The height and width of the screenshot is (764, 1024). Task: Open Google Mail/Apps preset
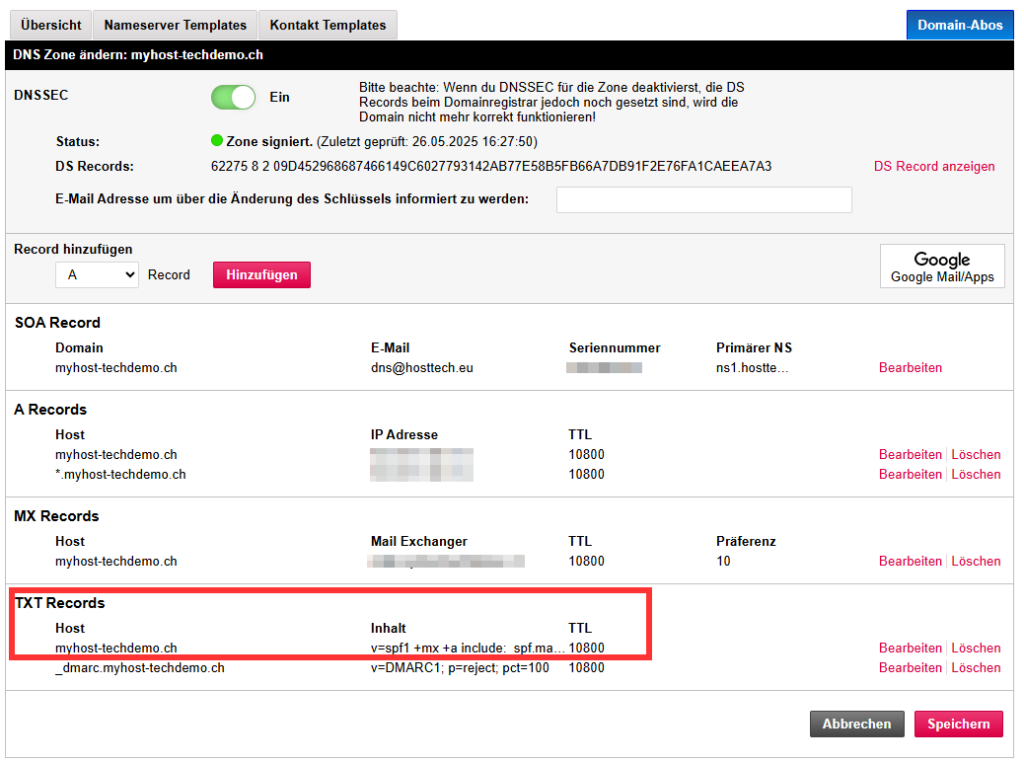point(942,267)
